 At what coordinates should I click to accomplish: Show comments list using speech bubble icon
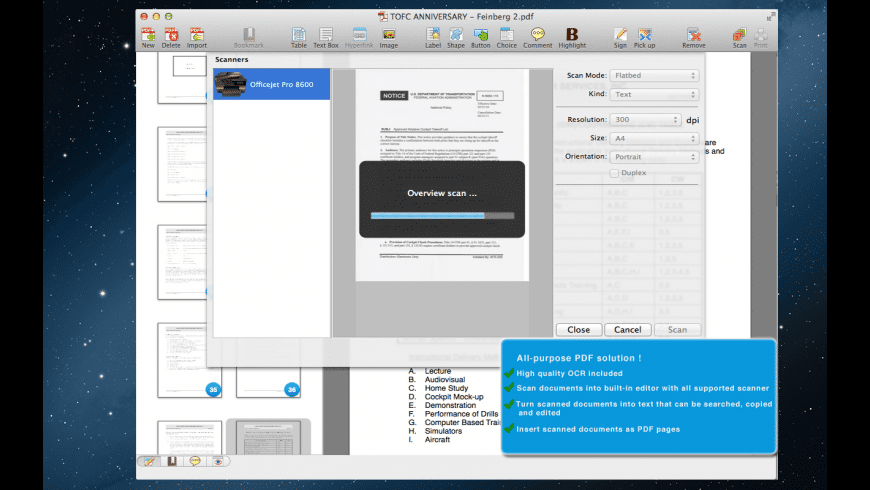coord(195,461)
